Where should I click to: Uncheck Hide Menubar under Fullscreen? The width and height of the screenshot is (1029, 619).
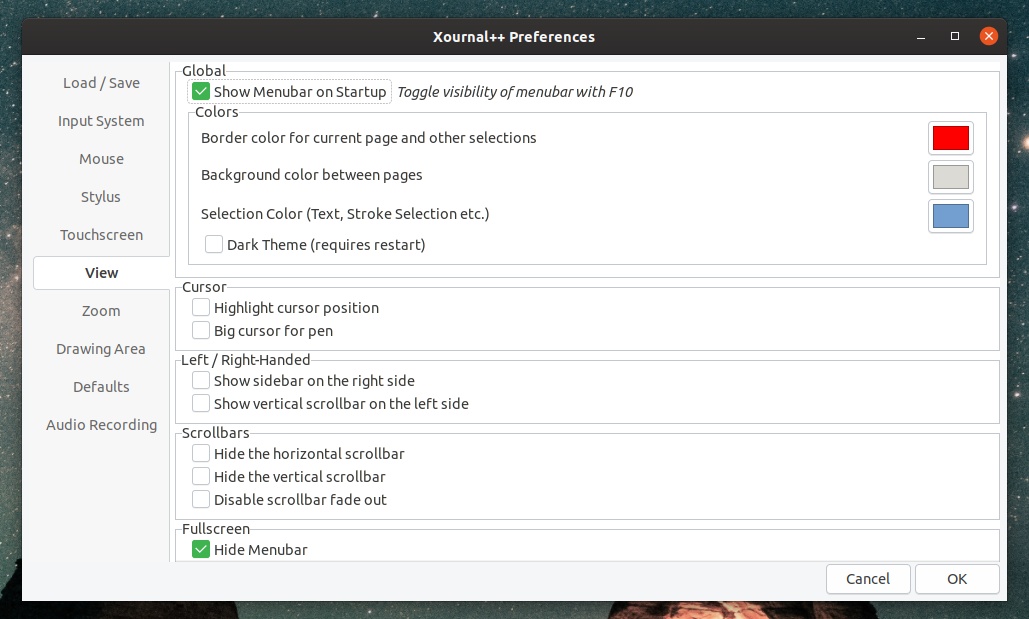[200, 549]
